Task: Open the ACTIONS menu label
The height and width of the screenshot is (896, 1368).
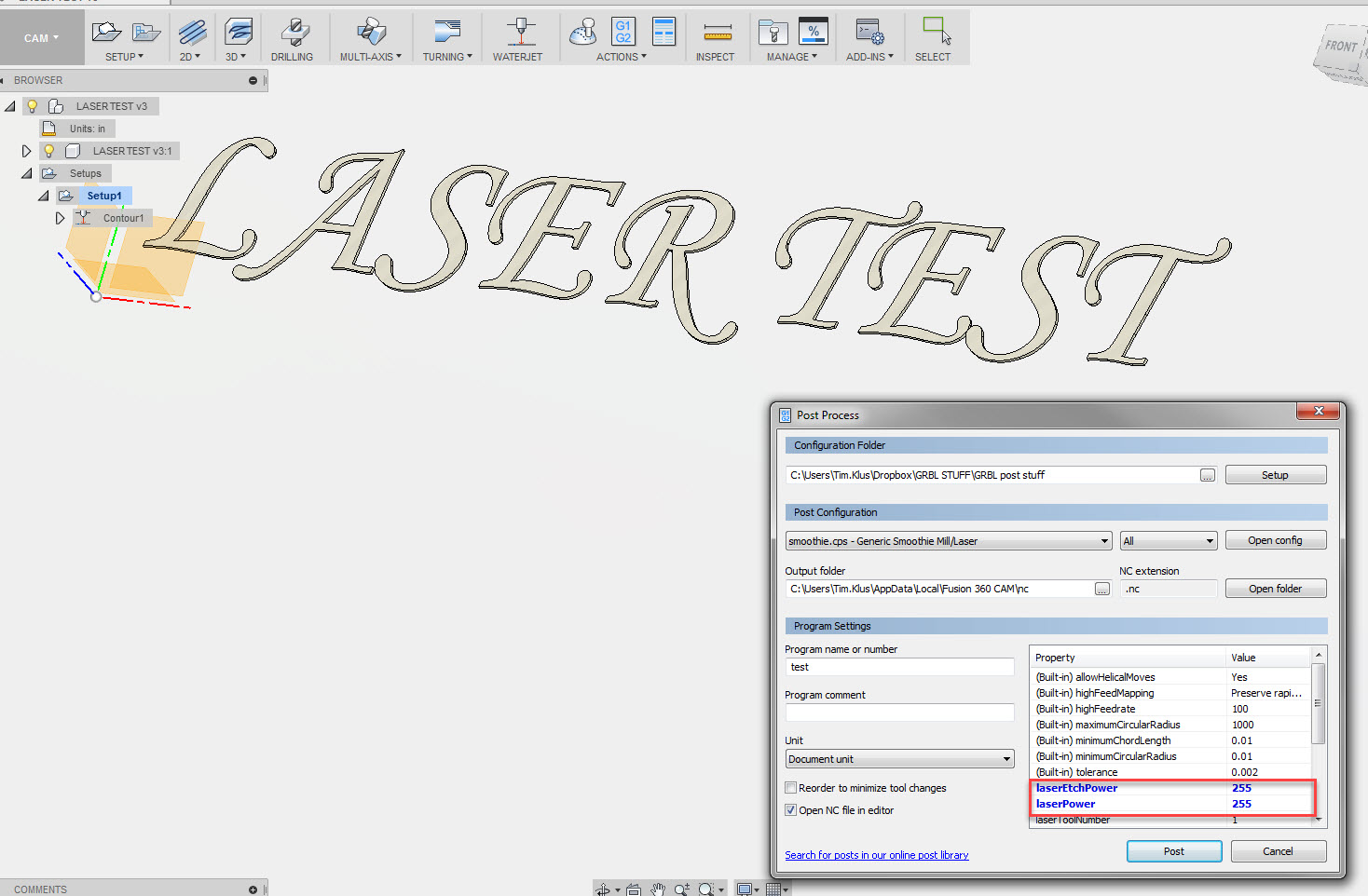Action: click(x=622, y=57)
